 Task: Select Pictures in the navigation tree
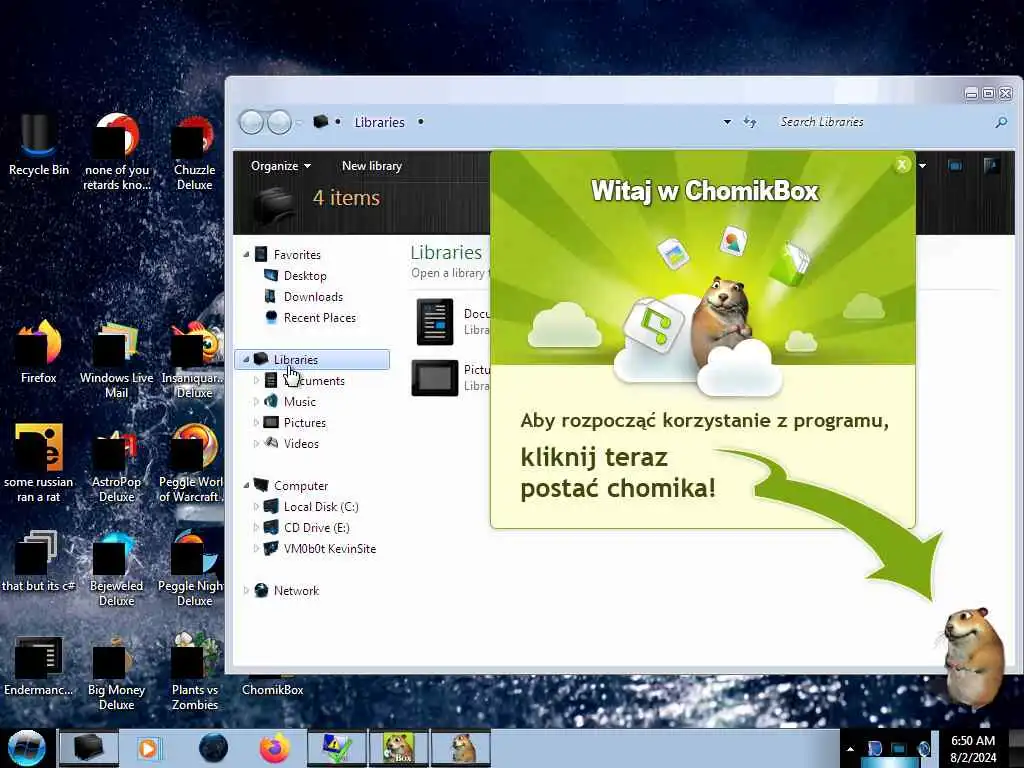[x=304, y=422]
